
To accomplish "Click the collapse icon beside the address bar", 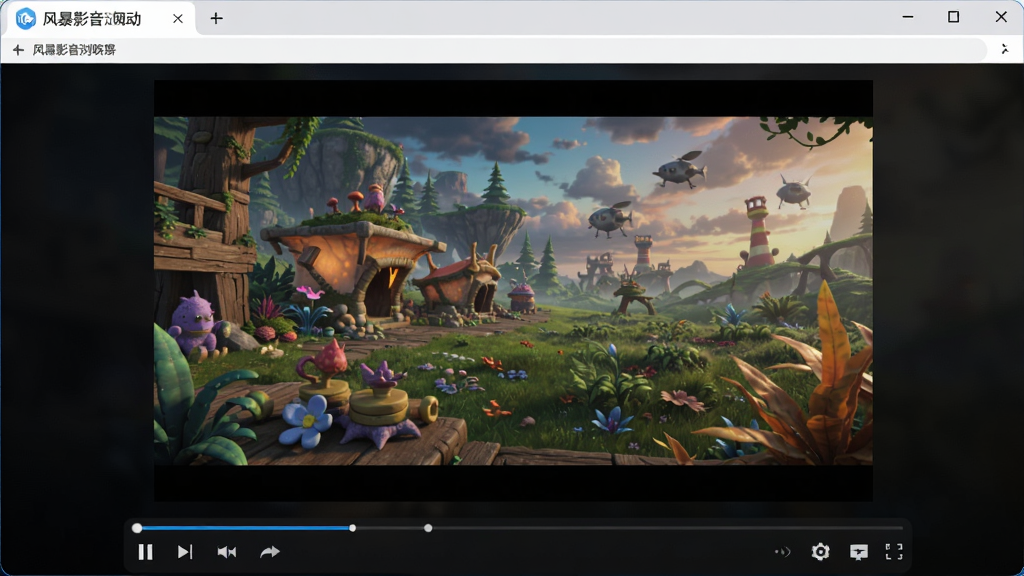I will pyautogui.click(x=1005, y=49).
